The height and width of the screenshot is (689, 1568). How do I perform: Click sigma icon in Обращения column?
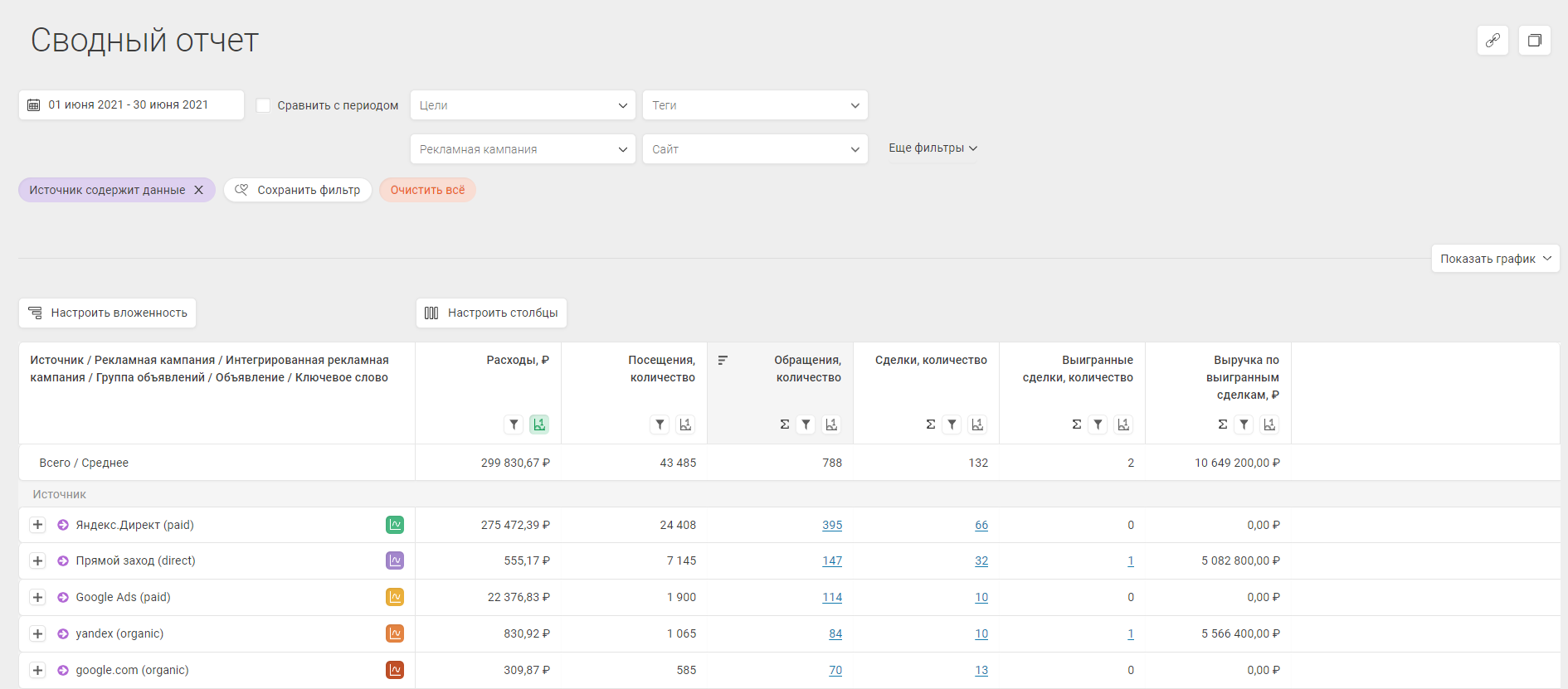tap(784, 425)
